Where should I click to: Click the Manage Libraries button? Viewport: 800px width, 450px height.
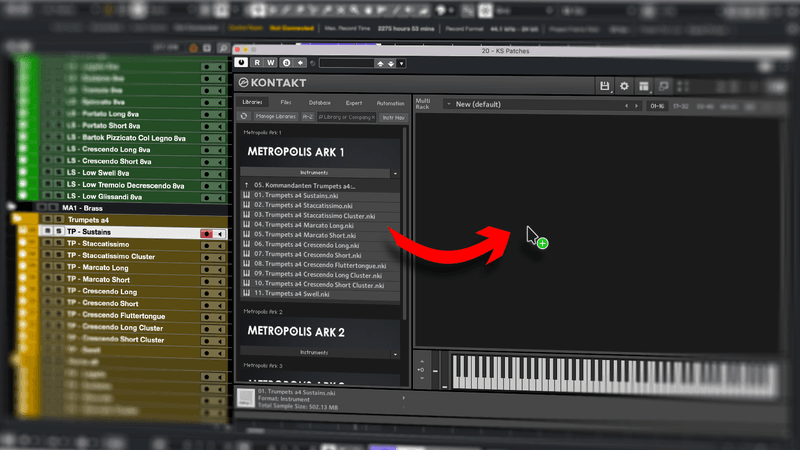click(276, 117)
